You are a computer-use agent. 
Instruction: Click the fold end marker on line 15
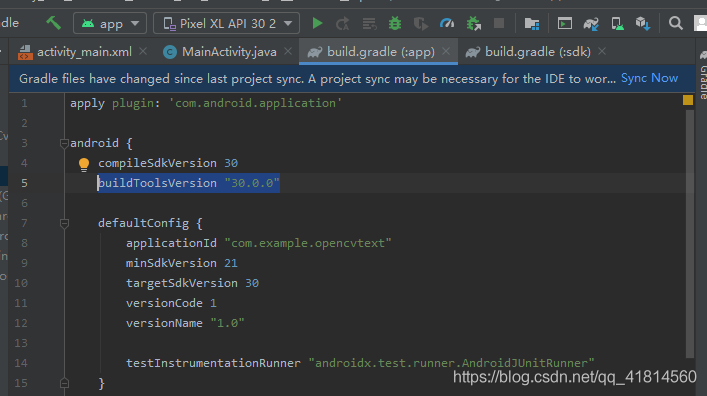point(64,383)
